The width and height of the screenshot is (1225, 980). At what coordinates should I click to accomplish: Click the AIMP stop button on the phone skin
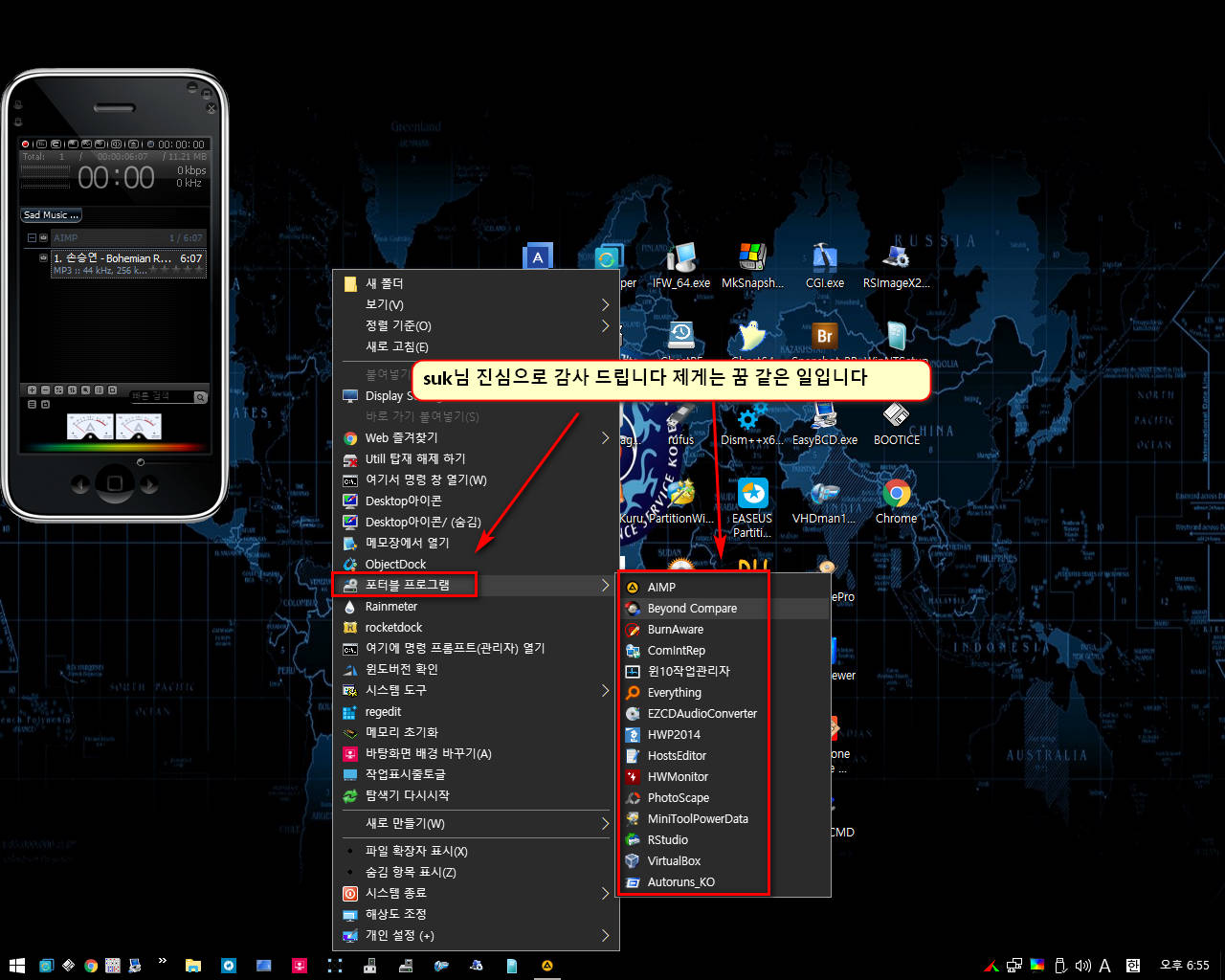115,483
